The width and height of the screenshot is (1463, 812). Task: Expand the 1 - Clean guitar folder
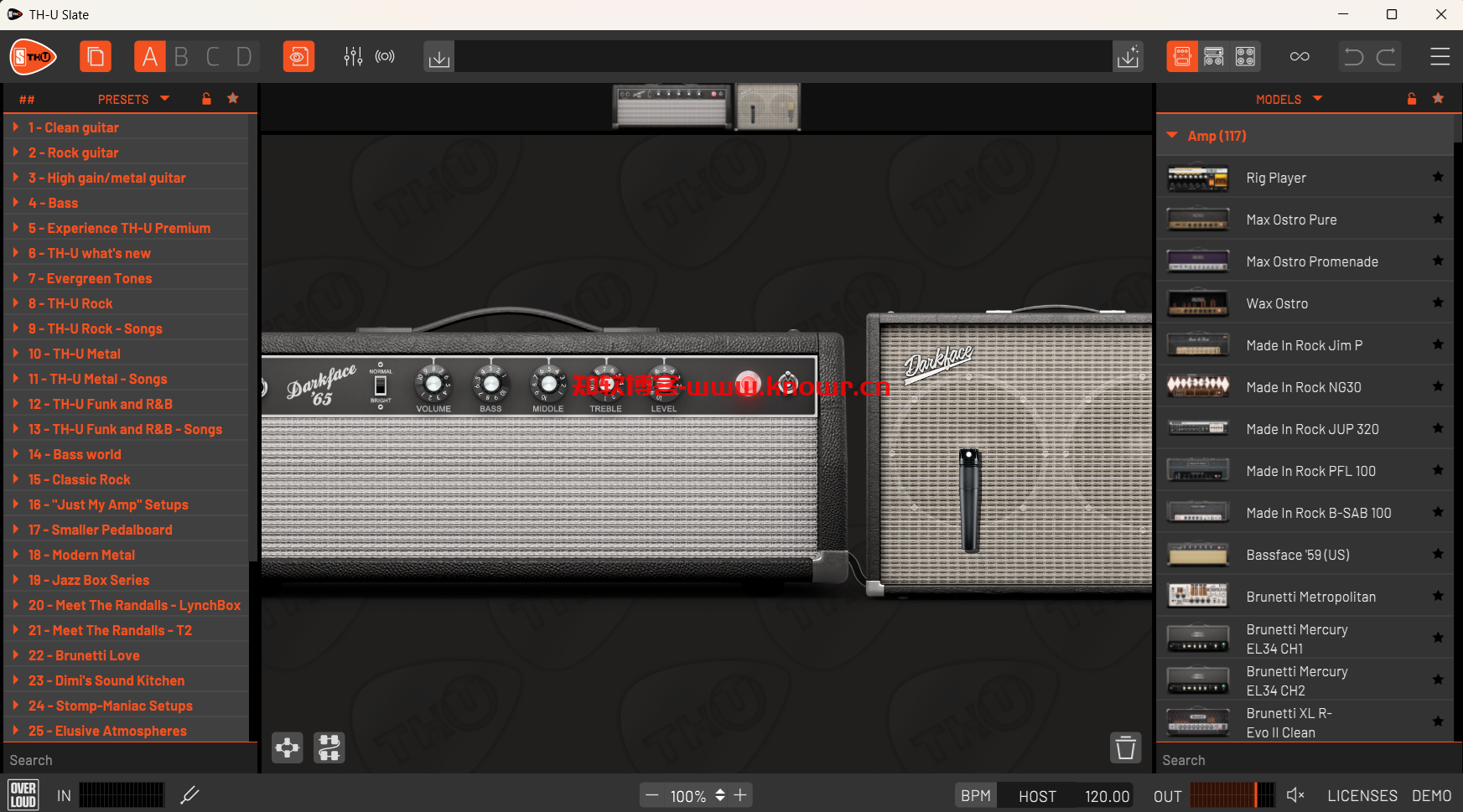coord(15,127)
